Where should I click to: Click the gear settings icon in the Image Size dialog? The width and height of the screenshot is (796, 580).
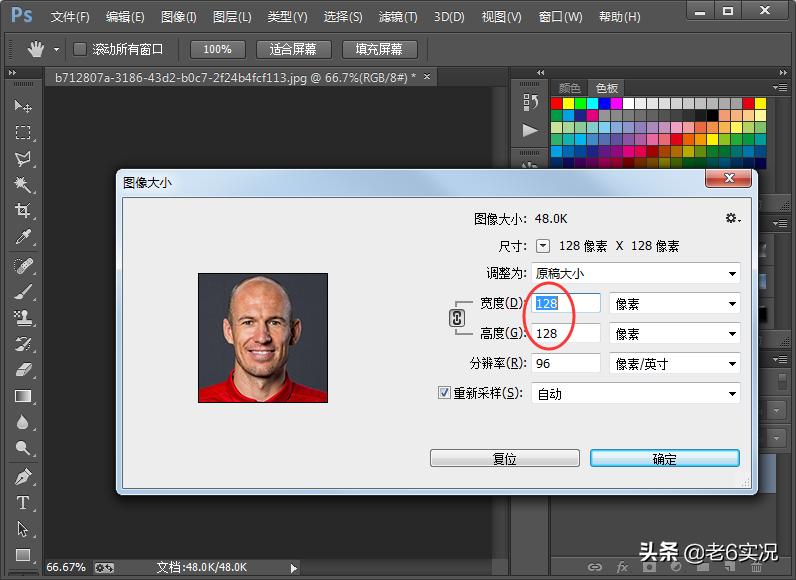(732, 218)
